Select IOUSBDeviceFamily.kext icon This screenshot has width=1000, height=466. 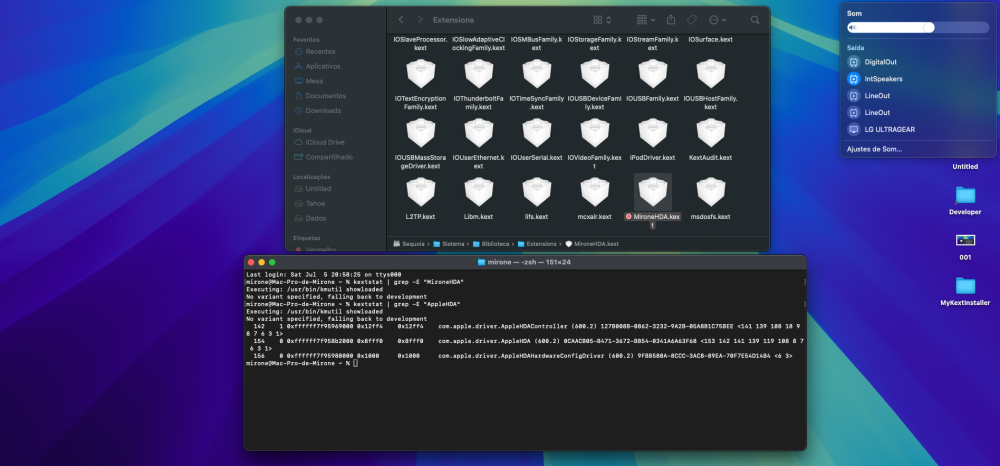tap(594, 73)
